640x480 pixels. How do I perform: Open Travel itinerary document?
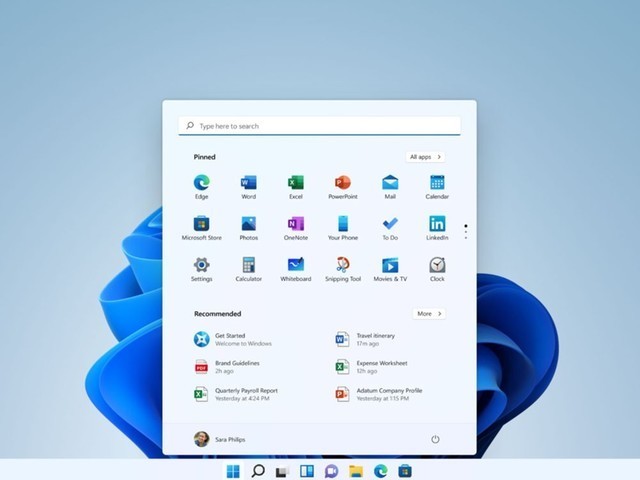coord(365,339)
